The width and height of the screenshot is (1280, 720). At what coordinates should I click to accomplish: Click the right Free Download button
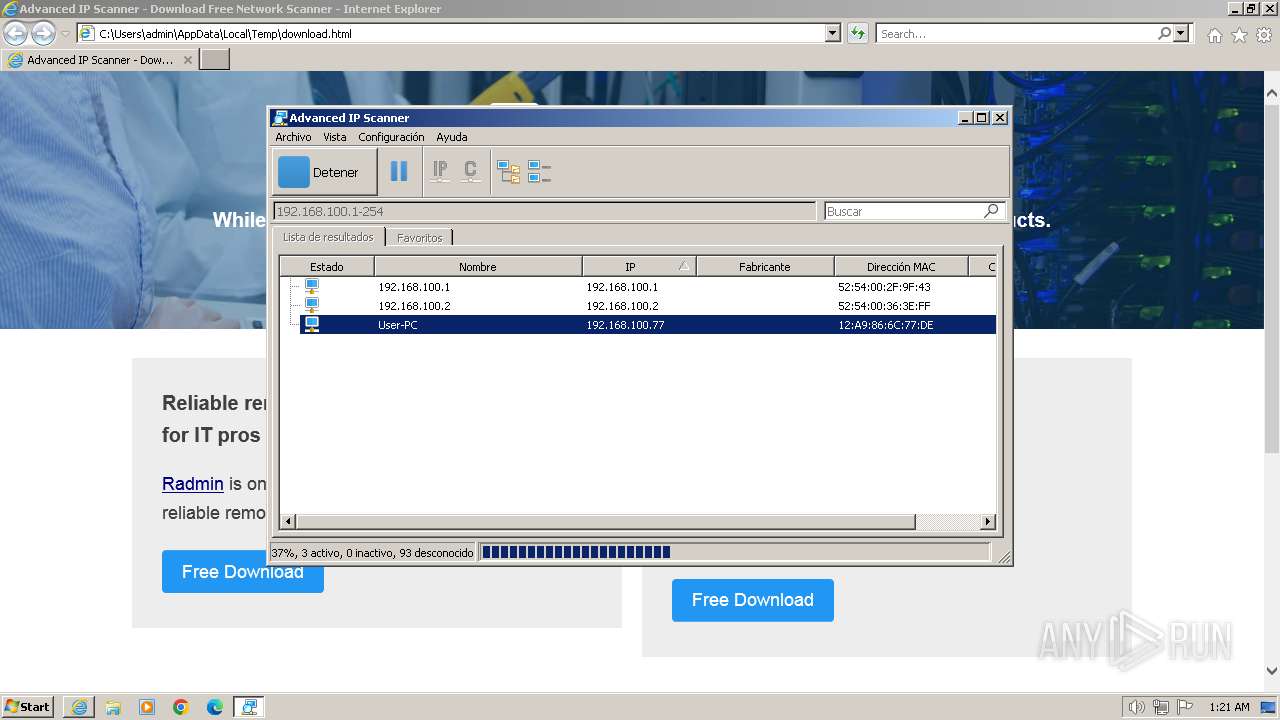[x=753, y=600]
